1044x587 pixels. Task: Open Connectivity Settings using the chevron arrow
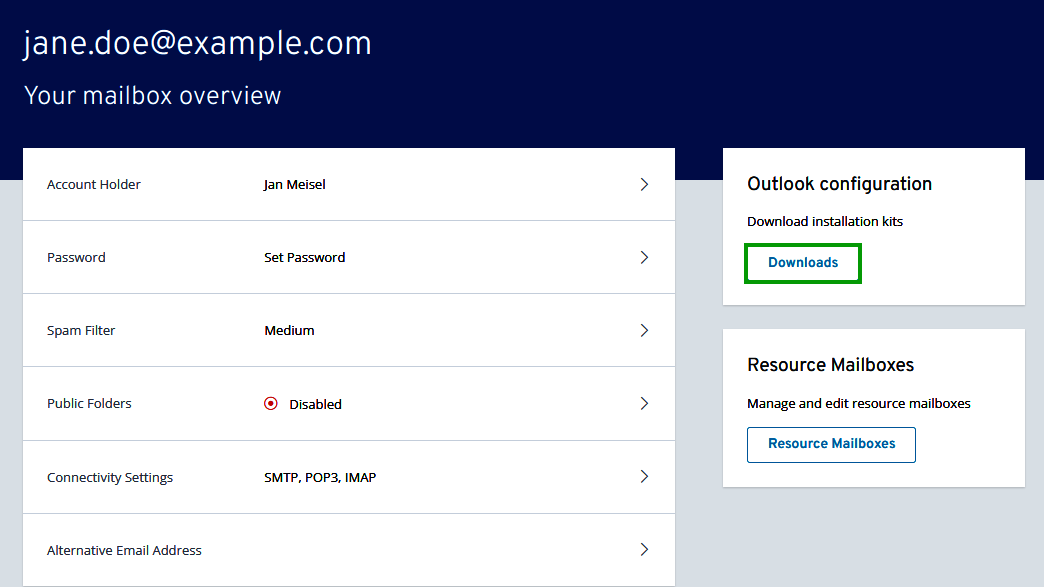(645, 477)
